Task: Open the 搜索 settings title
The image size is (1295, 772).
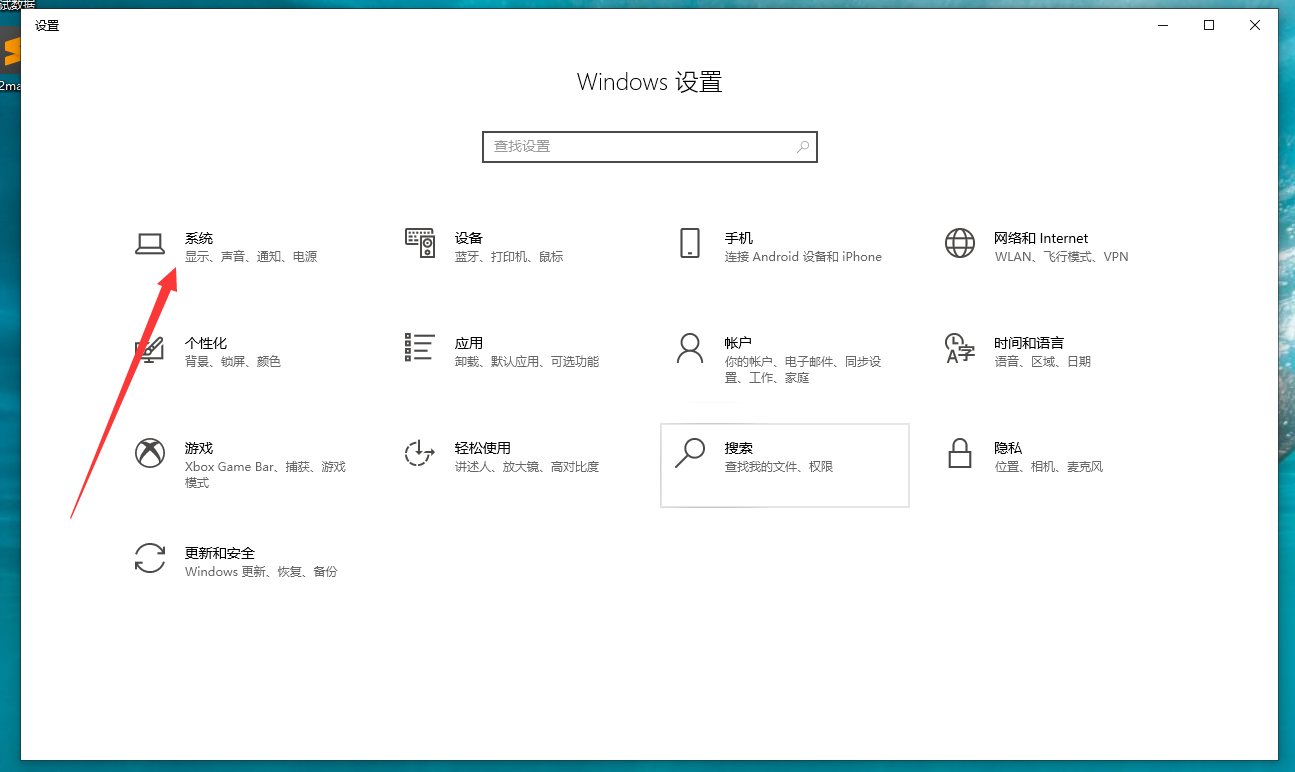Action: (x=739, y=448)
